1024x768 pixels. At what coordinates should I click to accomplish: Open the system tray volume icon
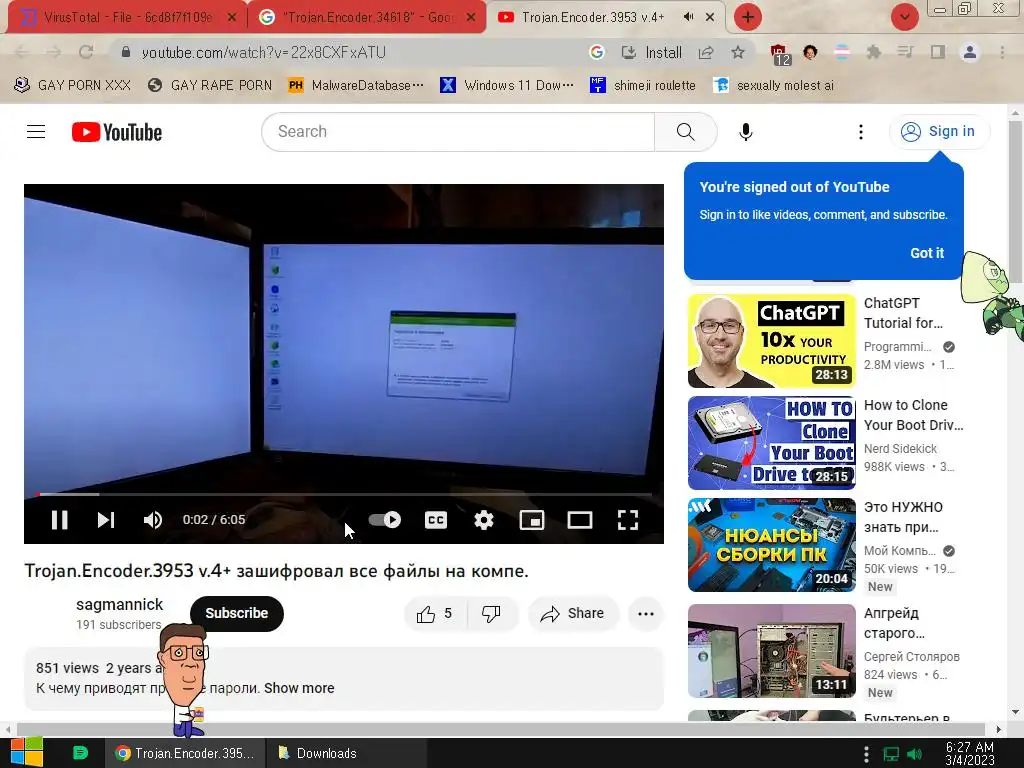tap(915, 754)
